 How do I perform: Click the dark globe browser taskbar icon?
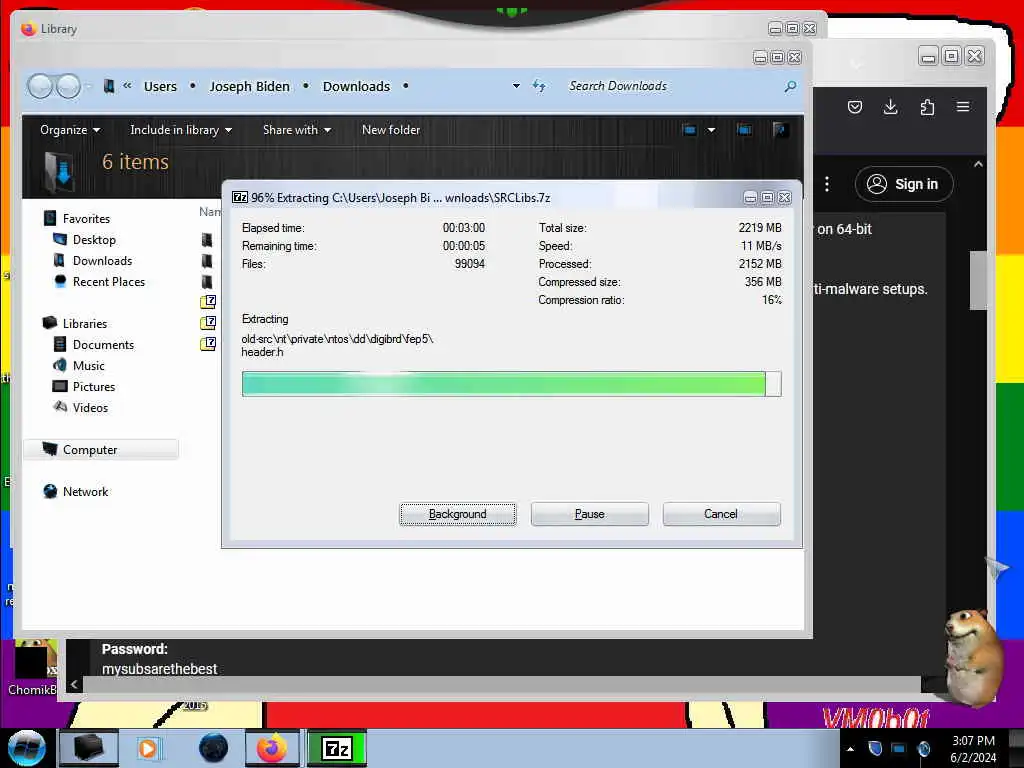point(214,748)
